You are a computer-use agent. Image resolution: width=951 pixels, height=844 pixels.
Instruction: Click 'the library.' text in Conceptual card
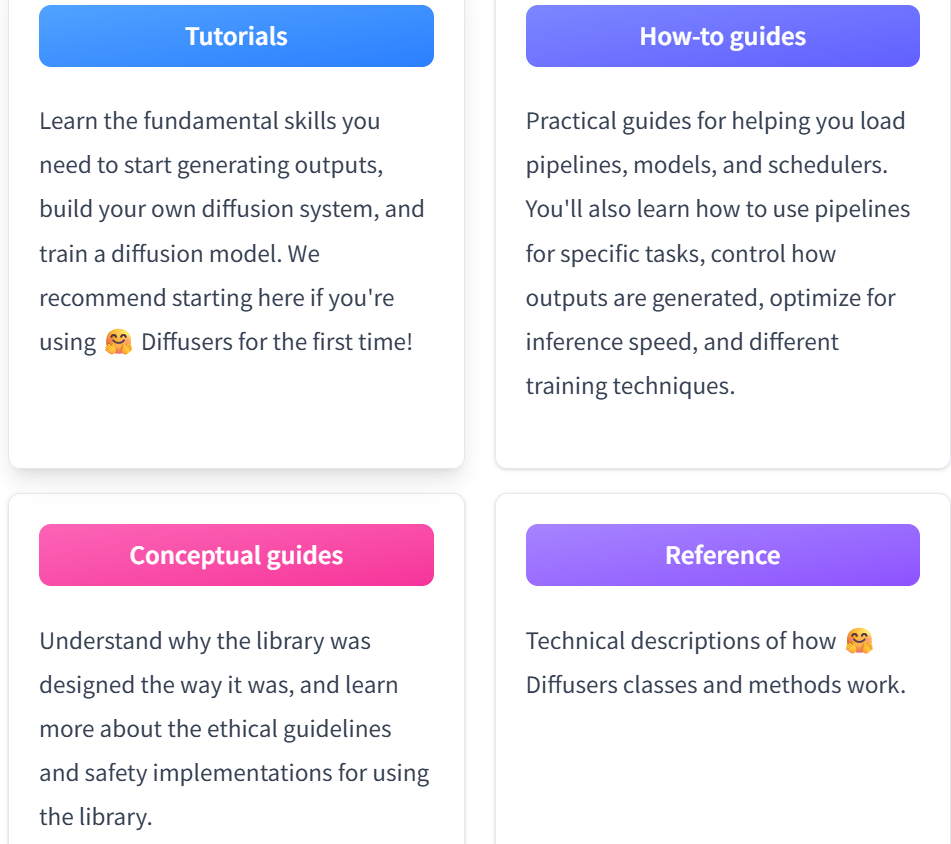click(x=96, y=817)
